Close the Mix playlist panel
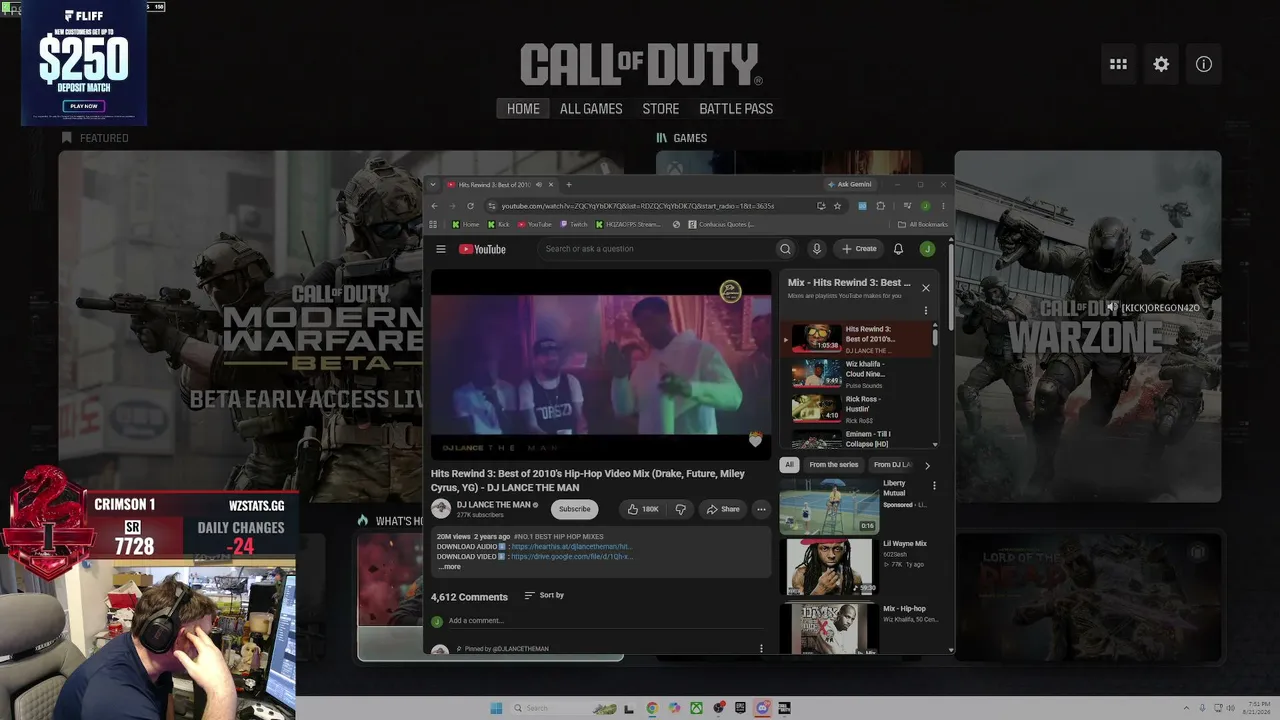Image resolution: width=1280 pixels, height=720 pixels. click(x=925, y=288)
